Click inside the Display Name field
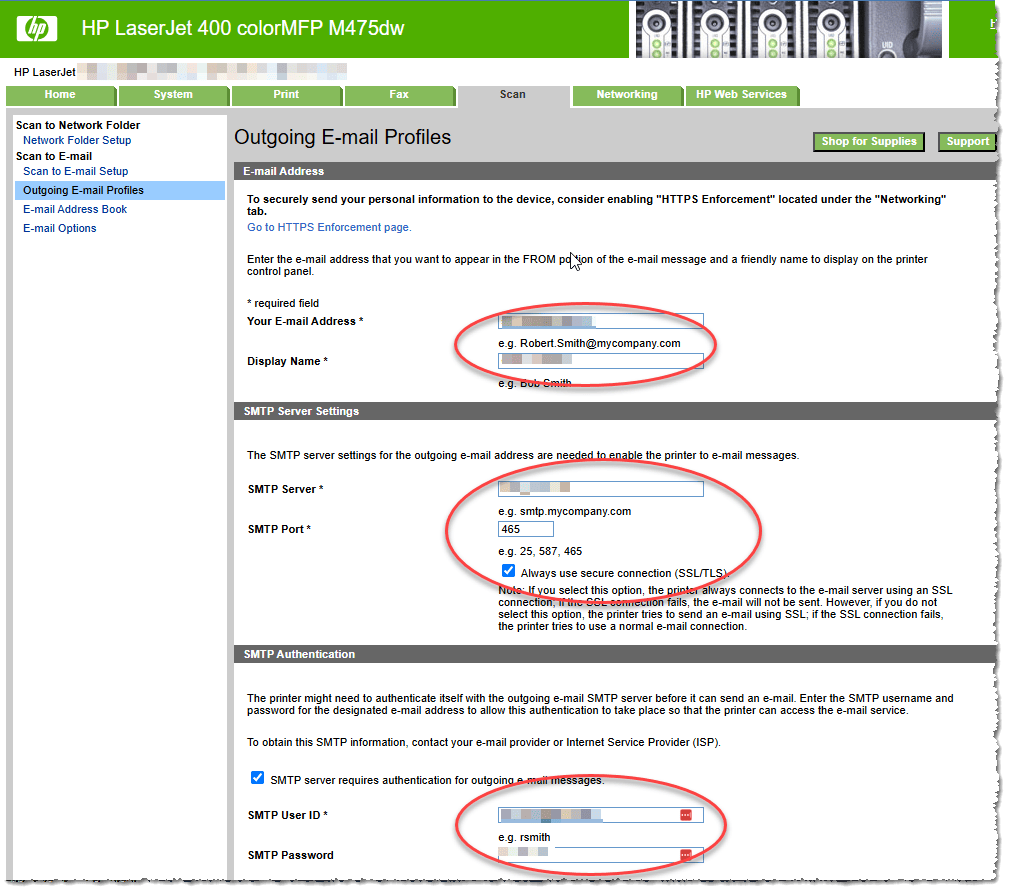The image size is (1009, 893). [600, 361]
